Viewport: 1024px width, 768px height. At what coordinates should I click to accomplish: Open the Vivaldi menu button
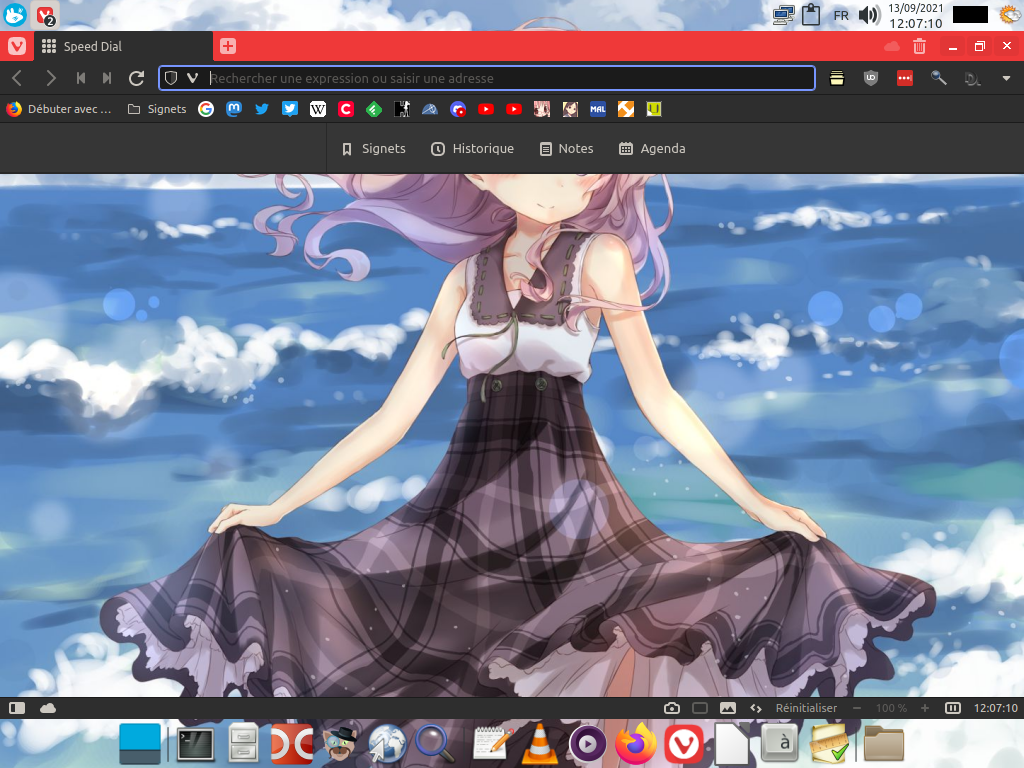[x=17, y=46]
